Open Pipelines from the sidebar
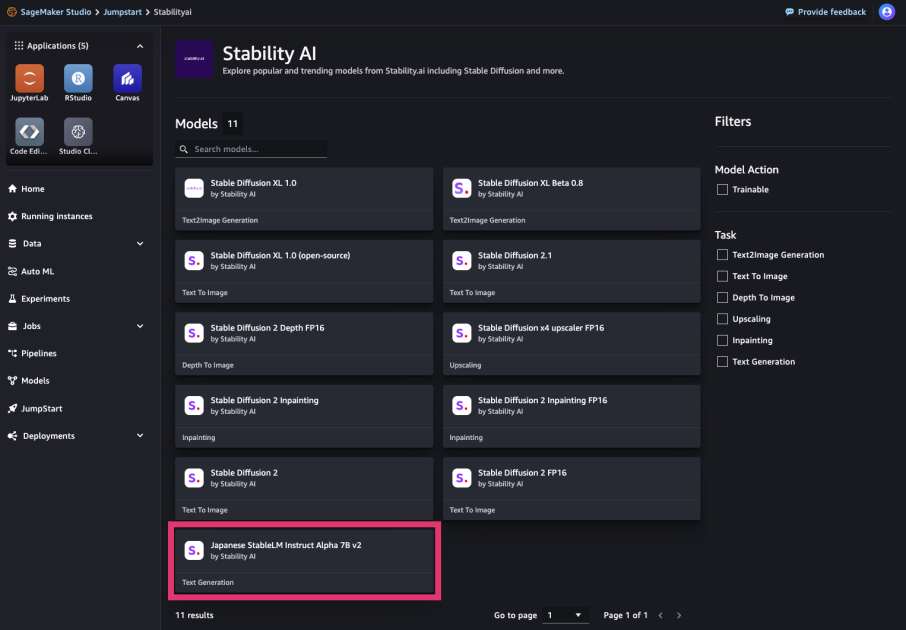This screenshot has width=906, height=630. click(40, 353)
